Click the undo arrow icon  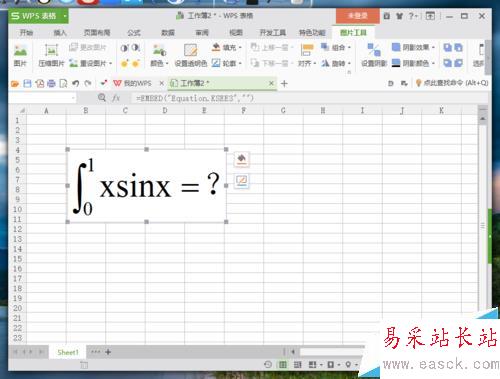coord(76,83)
